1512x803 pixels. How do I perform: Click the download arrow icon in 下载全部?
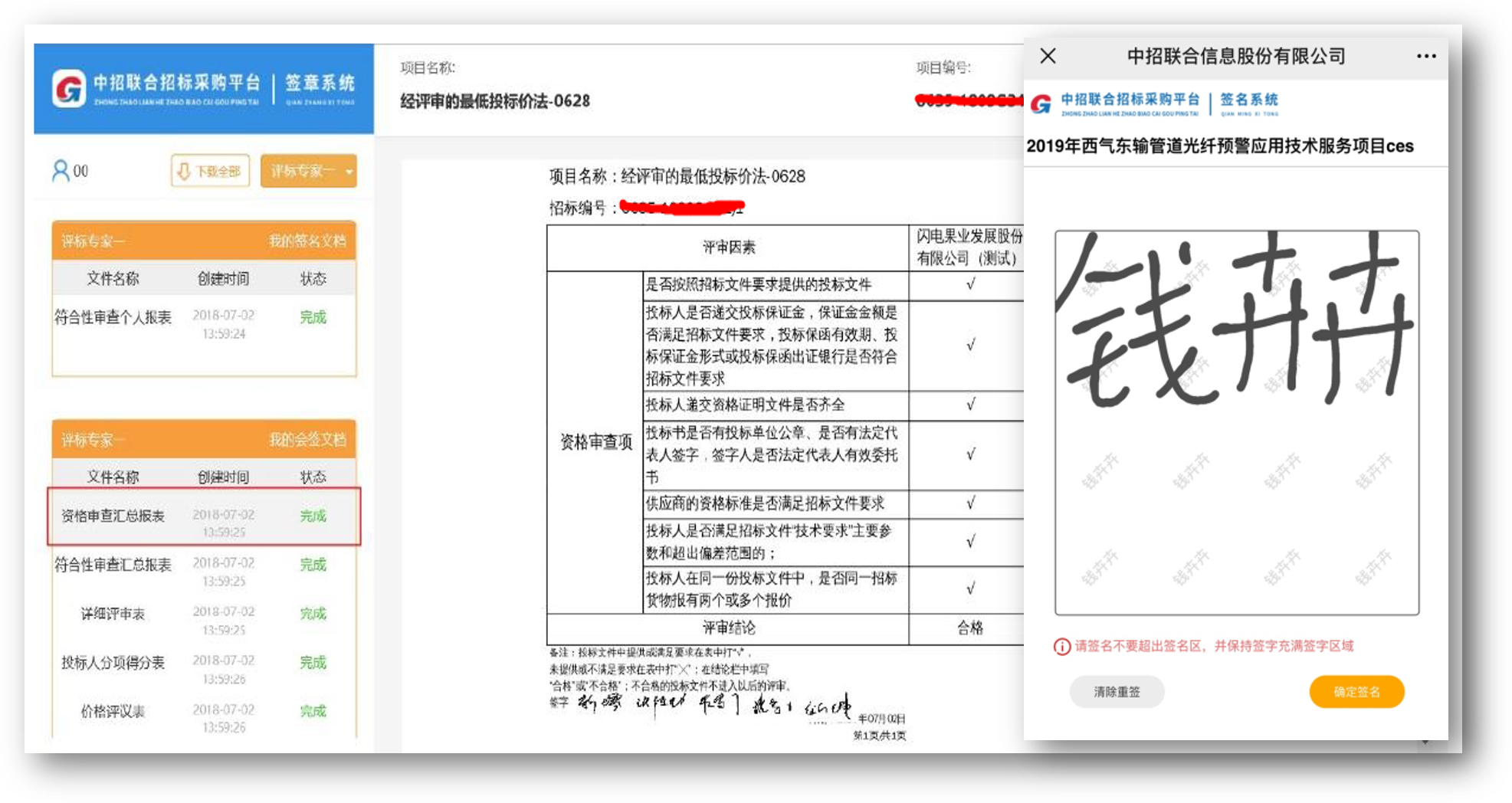[184, 171]
